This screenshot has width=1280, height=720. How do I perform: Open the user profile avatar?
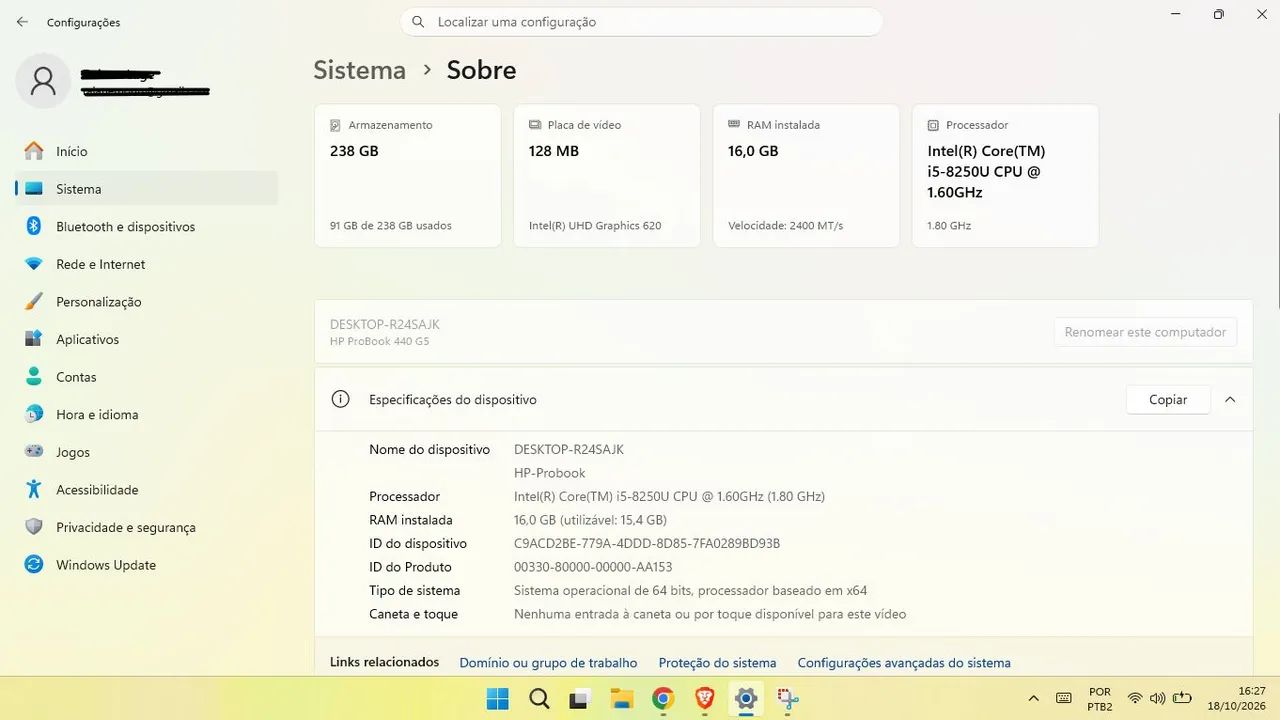43,81
